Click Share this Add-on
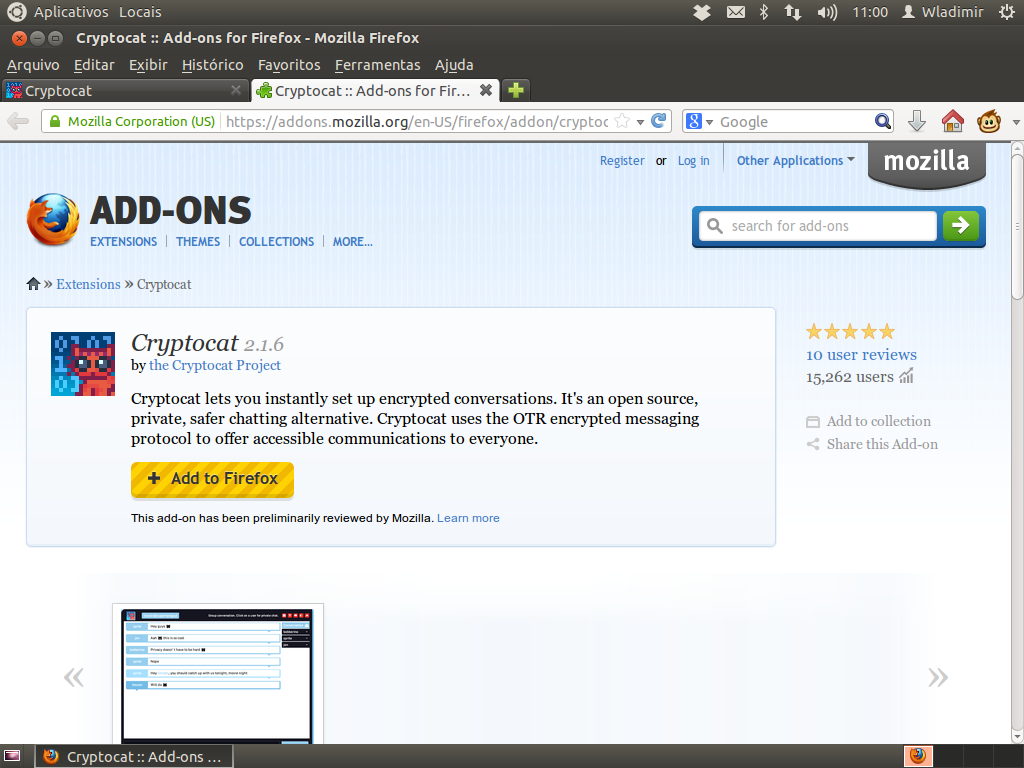This screenshot has height=768, width=1024. [x=872, y=444]
